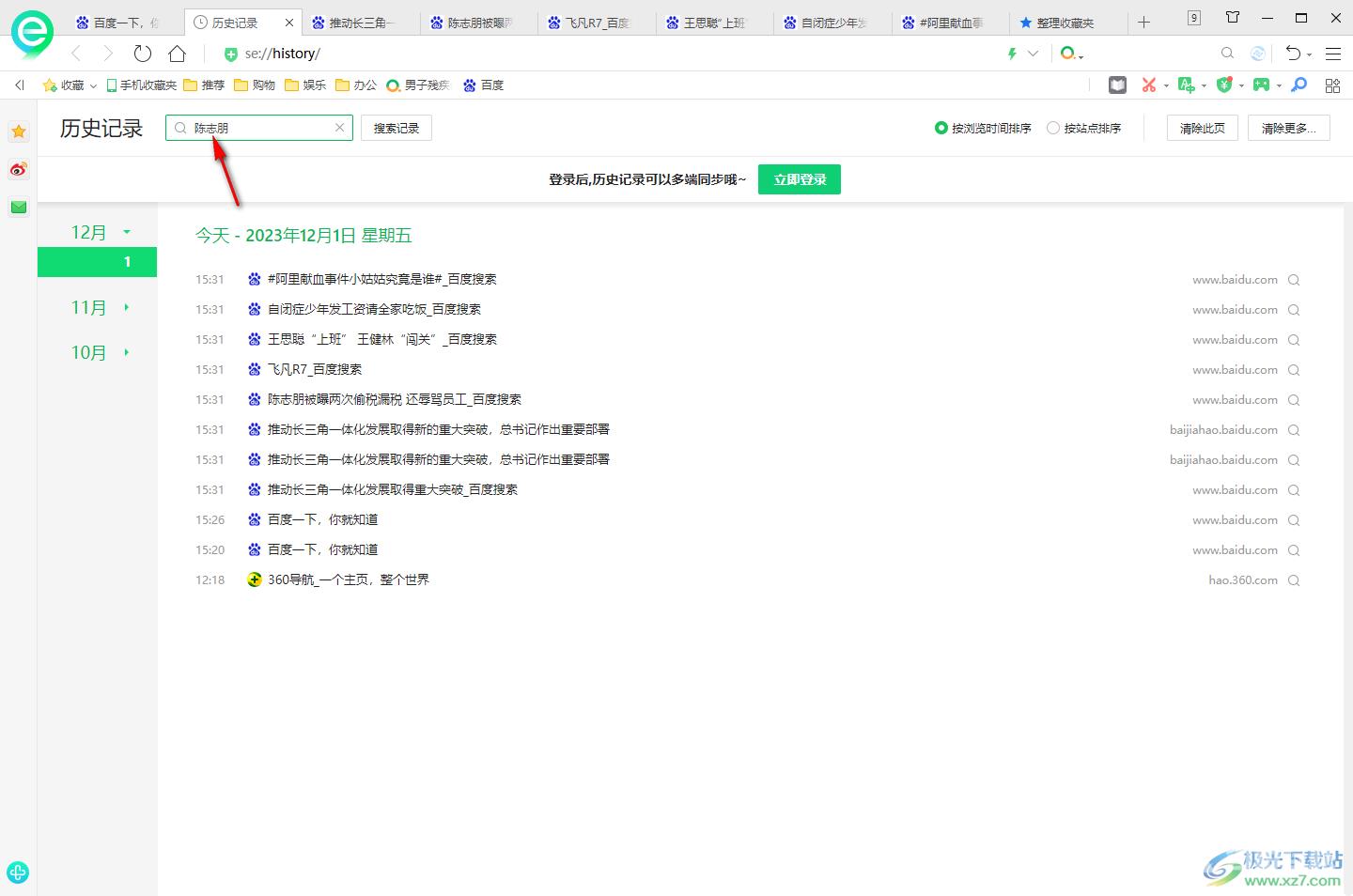Click the blue key password icon
The width and height of the screenshot is (1353, 896).
point(1299,85)
